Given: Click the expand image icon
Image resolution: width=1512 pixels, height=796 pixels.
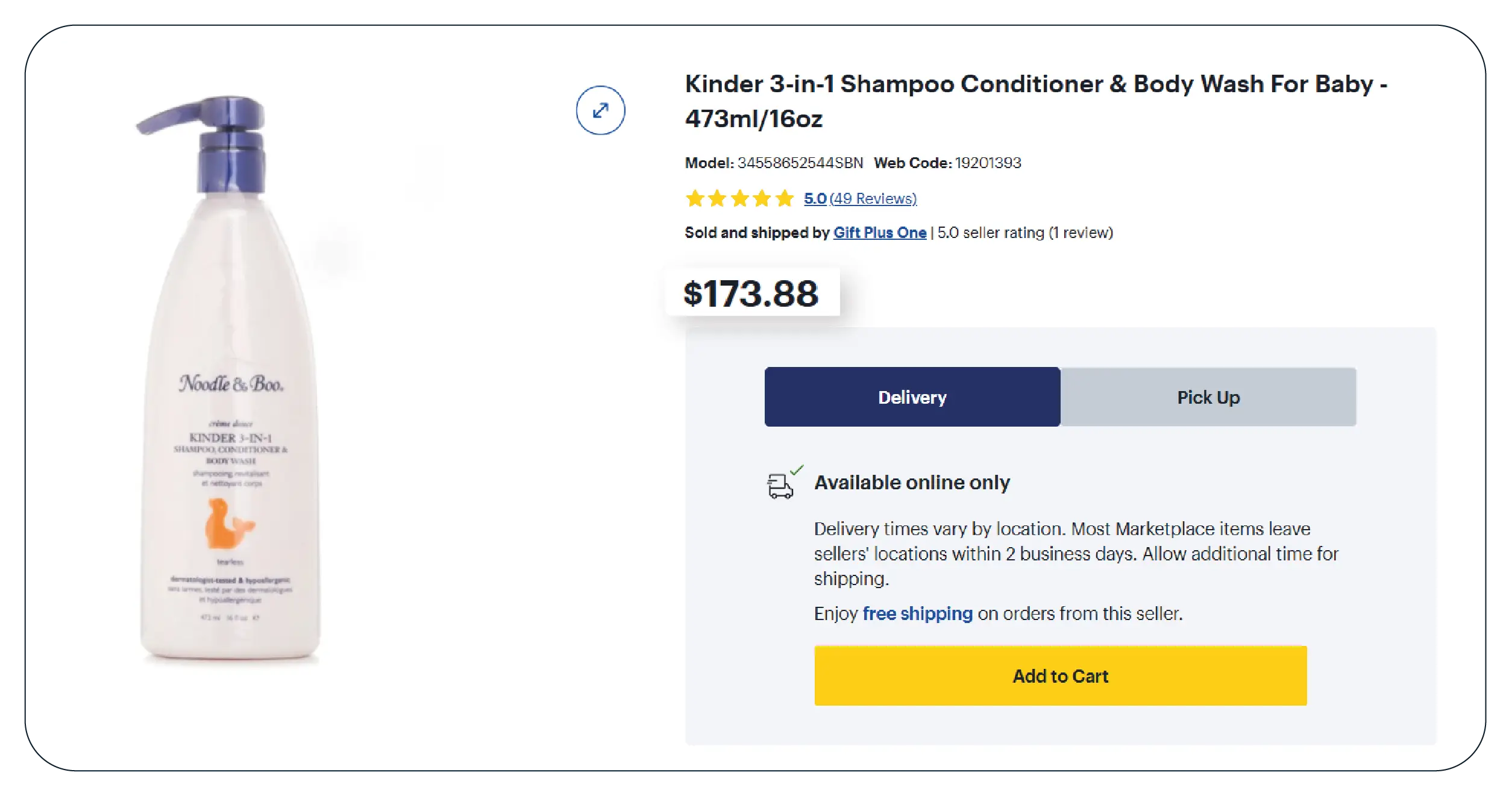Looking at the screenshot, I should 600,110.
